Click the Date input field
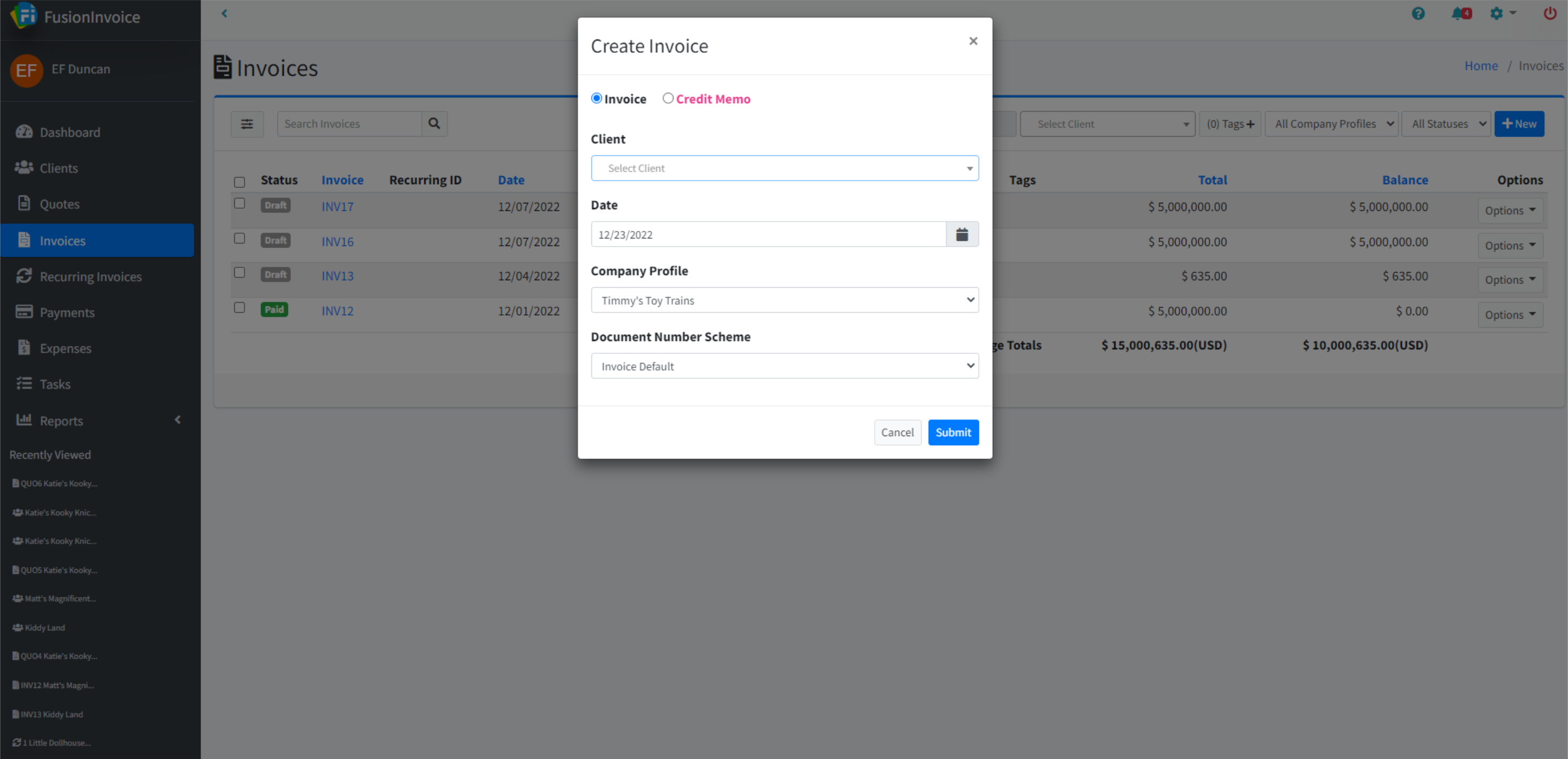Viewport: 1568px width, 759px height. click(x=767, y=234)
